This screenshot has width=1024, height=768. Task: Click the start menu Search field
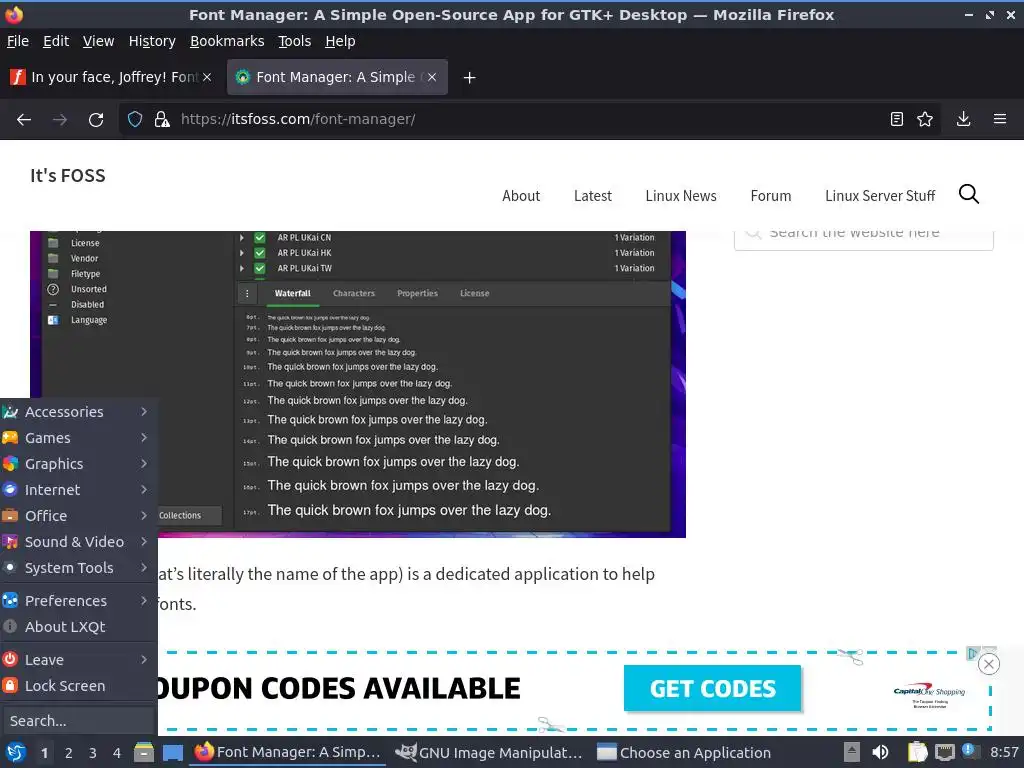tap(78, 721)
